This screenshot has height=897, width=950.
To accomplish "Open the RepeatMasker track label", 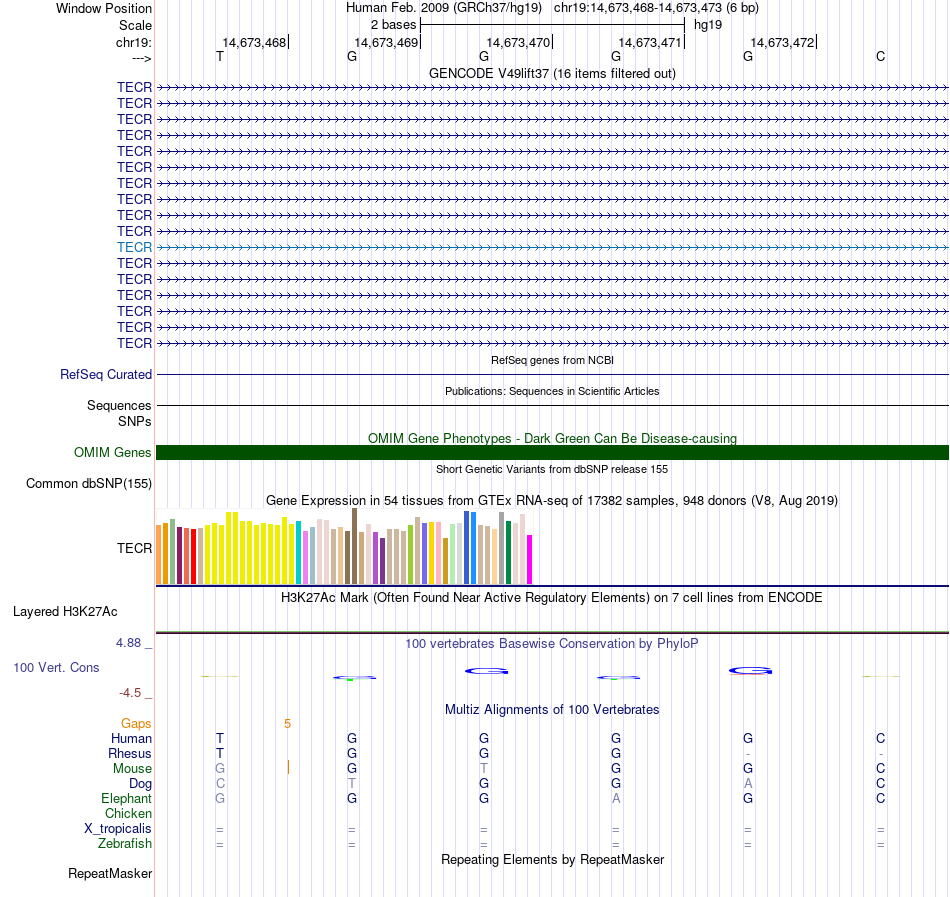I will (x=110, y=873).
